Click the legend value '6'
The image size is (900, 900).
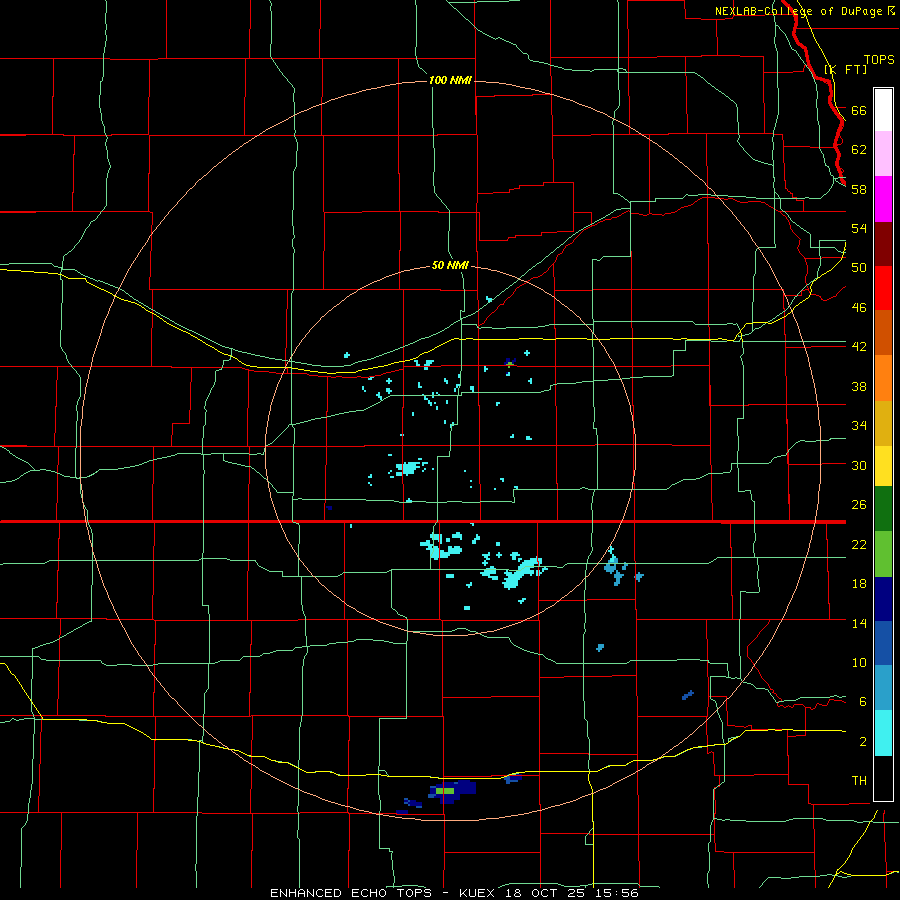pyautogui.click(x=863, y=702)
